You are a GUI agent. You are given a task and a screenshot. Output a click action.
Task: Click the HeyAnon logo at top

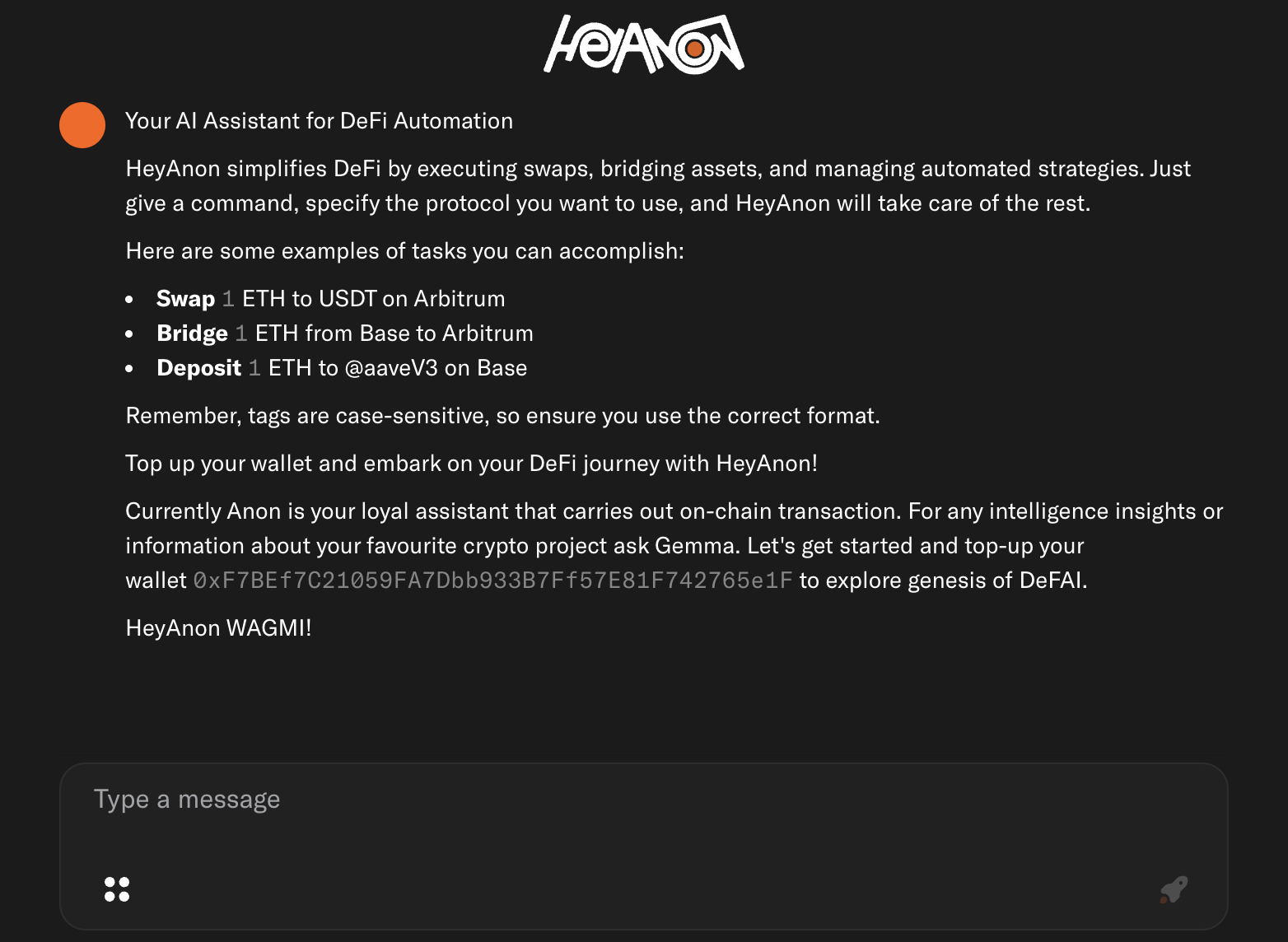pos(644,44)
